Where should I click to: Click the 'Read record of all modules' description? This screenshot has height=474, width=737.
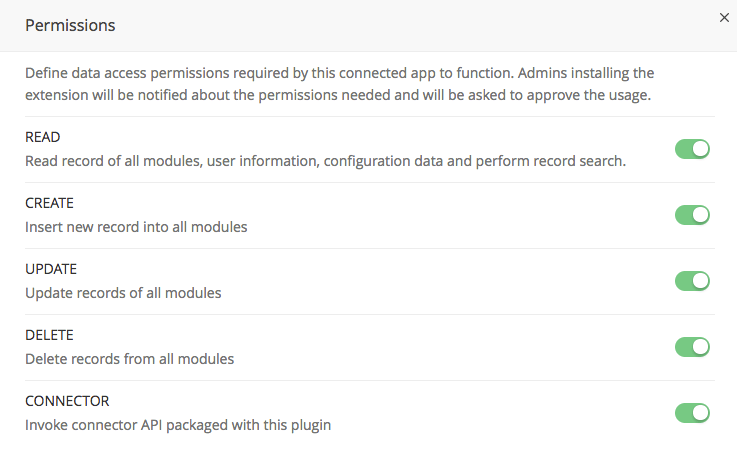click(325, 160)
